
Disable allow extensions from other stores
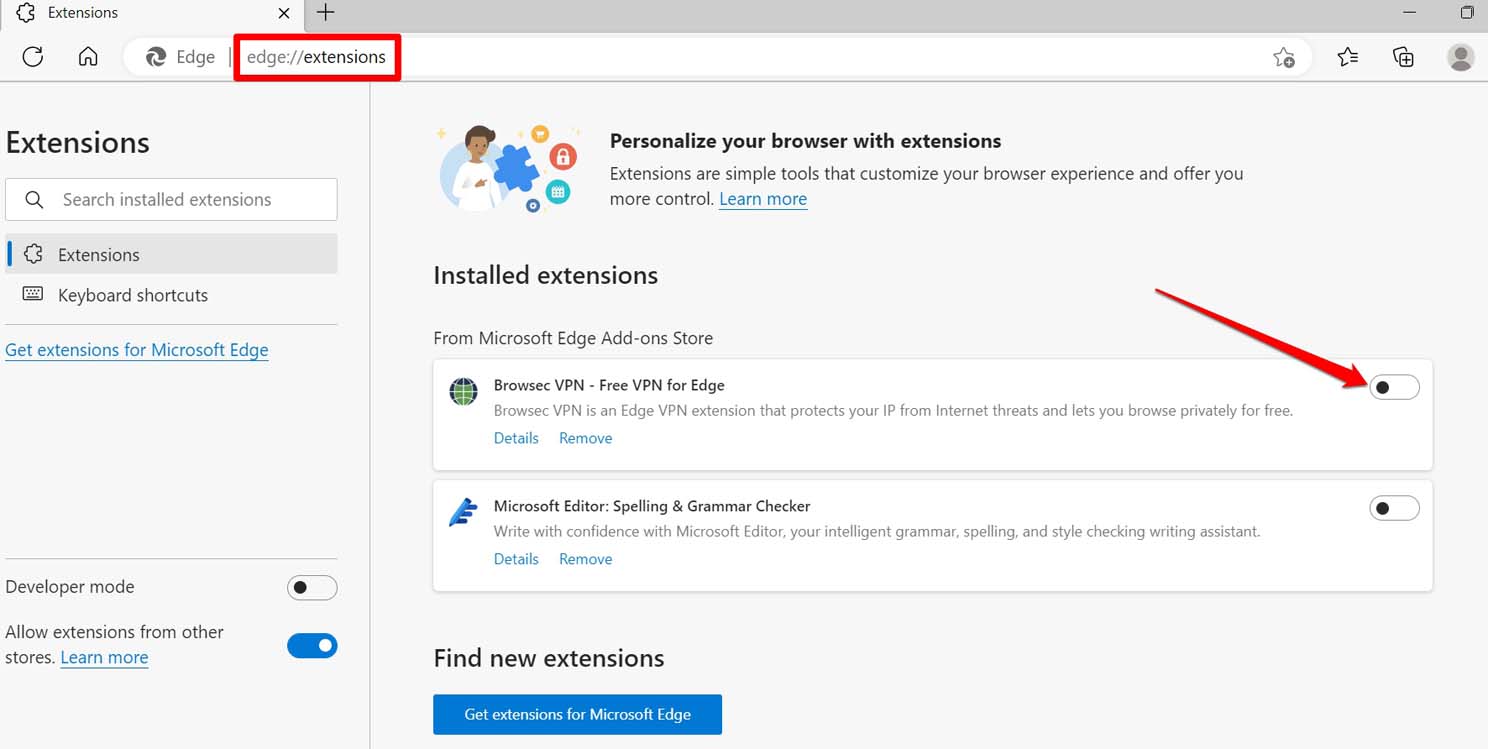[311, 645]
